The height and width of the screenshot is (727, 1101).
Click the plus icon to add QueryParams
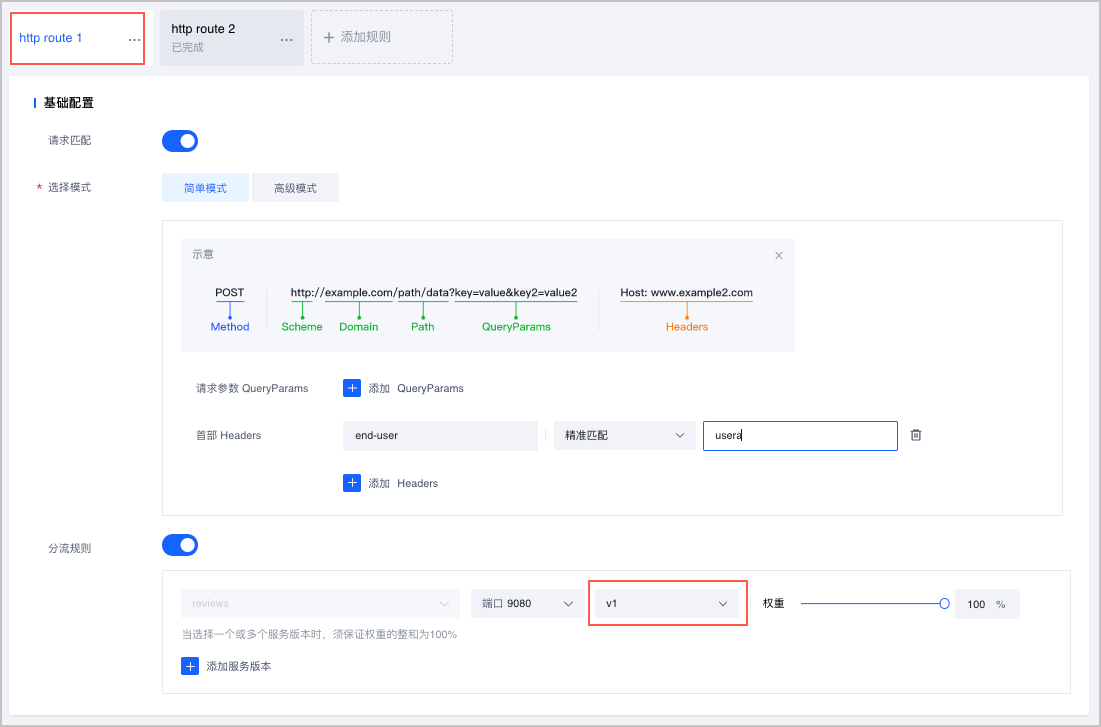pyautogui.click(x=351, y=388)
